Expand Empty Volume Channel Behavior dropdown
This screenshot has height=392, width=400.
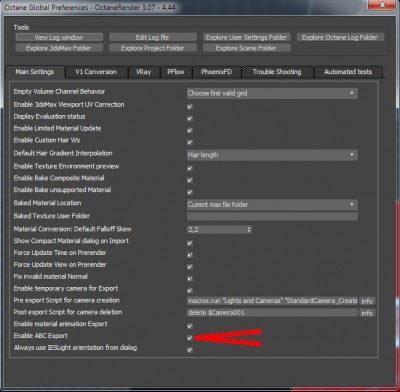[x=272, y=93]
